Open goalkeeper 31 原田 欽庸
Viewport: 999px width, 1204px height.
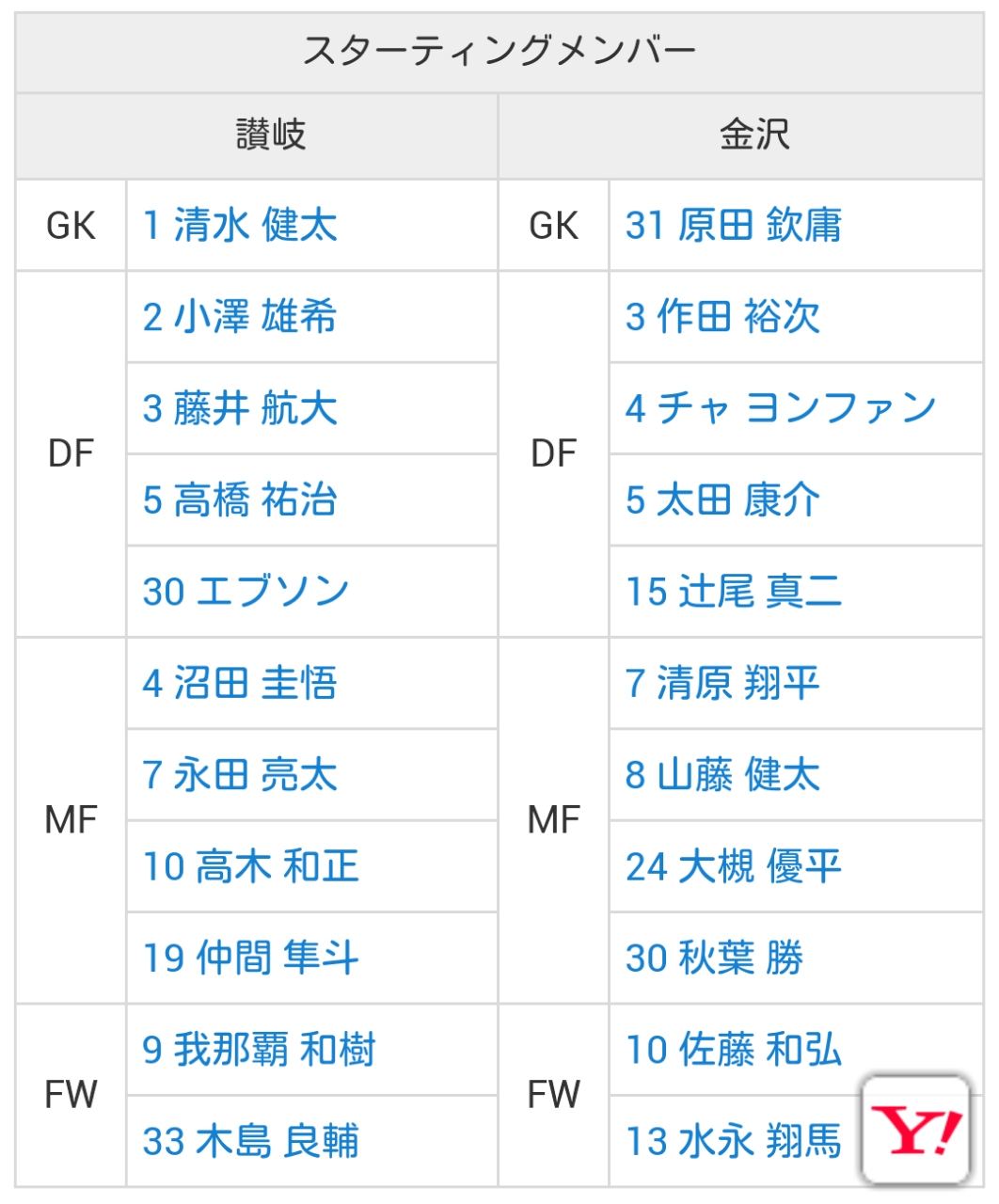(734, 226)
